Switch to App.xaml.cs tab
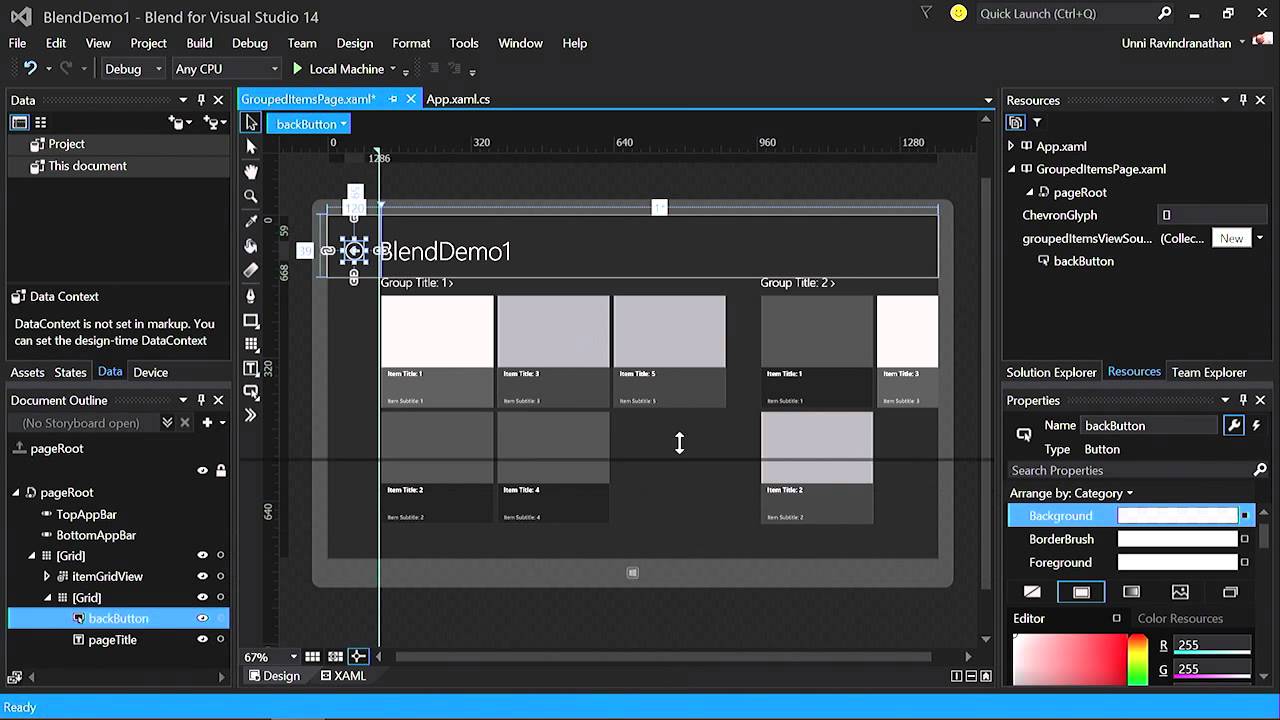 (x=458, y=99)
